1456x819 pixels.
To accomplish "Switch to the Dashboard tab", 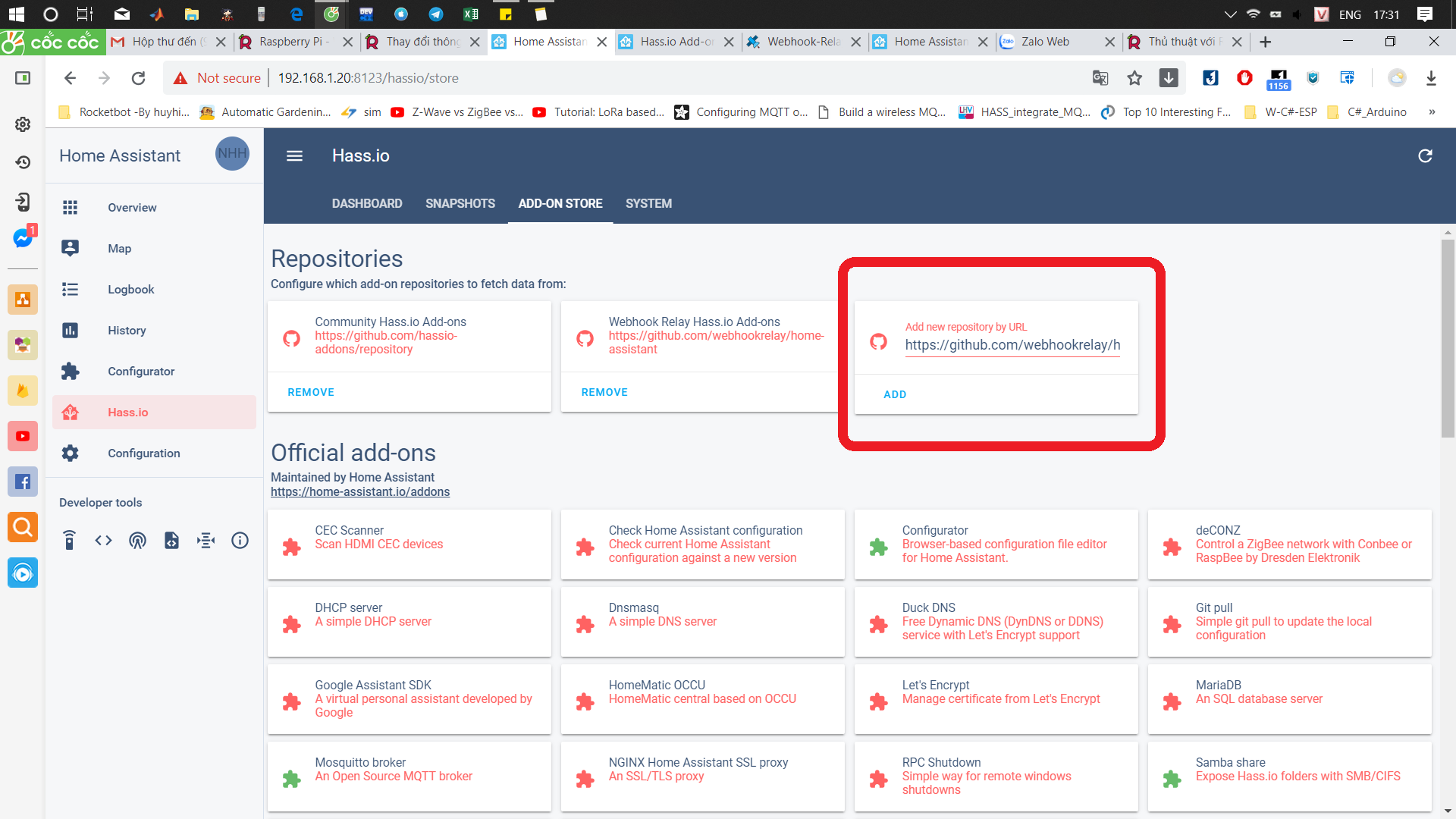I will point(367,203).
